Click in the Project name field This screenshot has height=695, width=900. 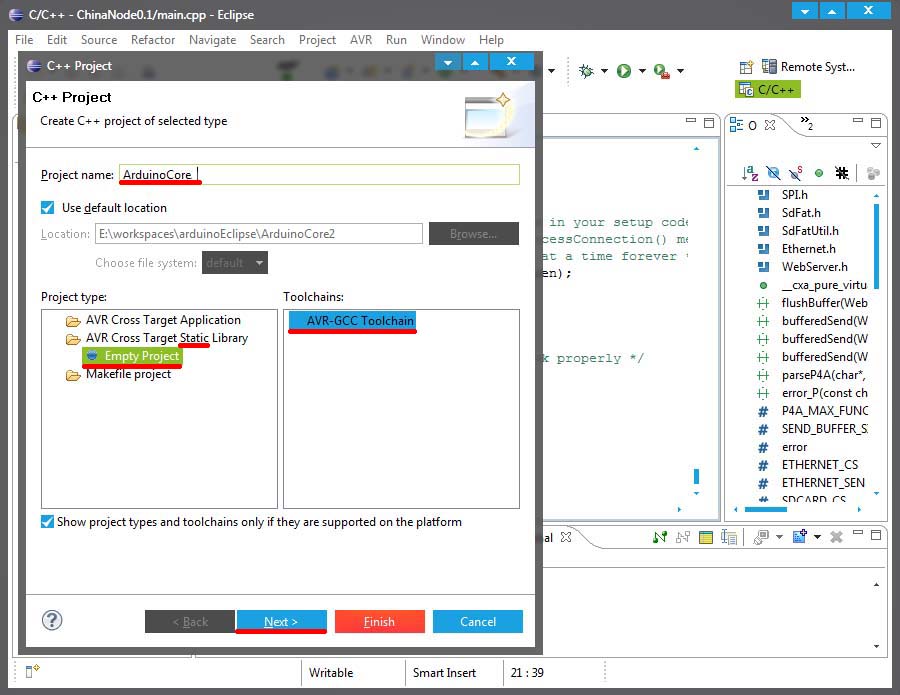pyautogui.click(x=319, y=174)
